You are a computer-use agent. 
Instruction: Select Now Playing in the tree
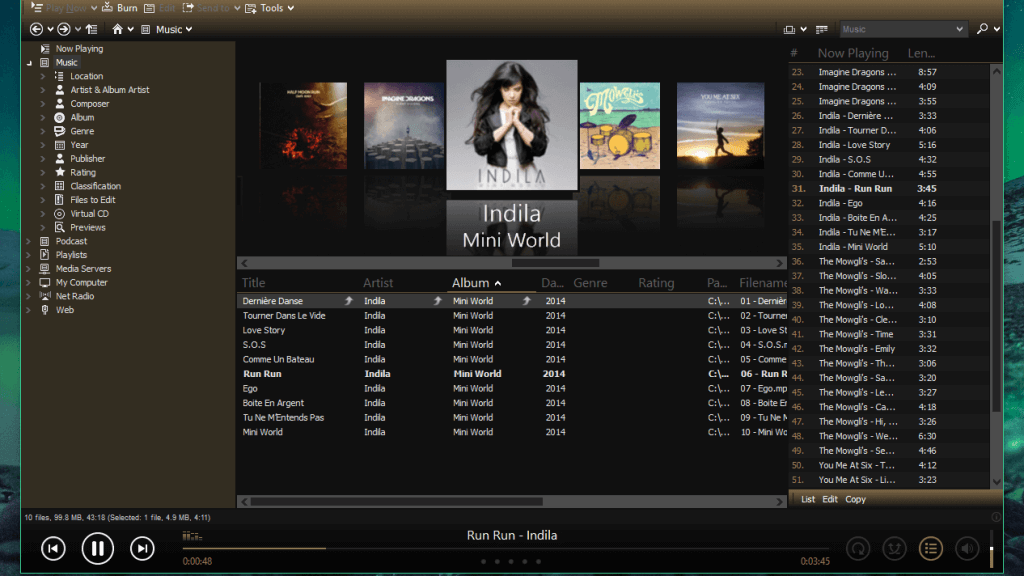point(79,48)
